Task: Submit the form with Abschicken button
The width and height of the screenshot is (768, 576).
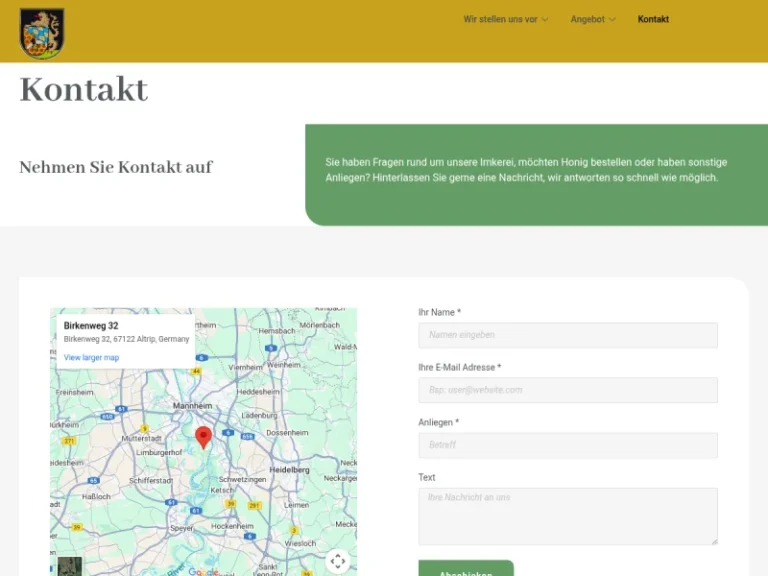Action: 466,568
